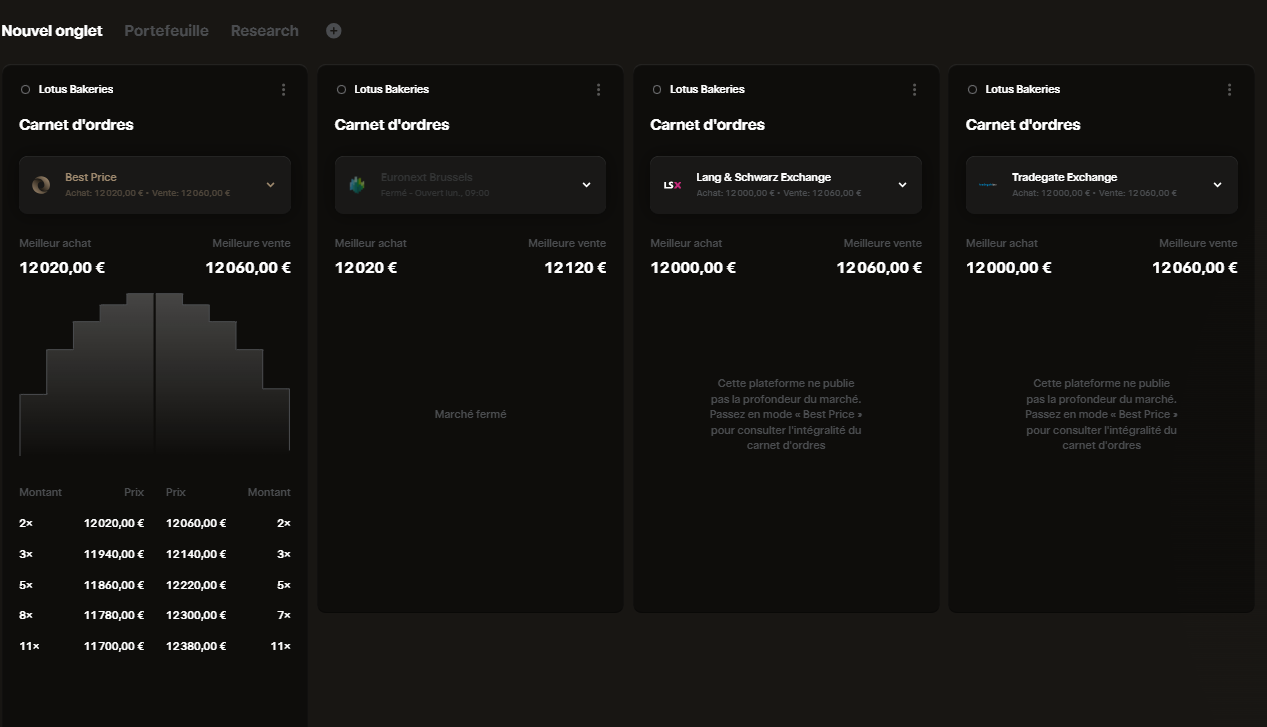Click Lang & Schwarz LSX logo
1267x727 pixels.
tap(672, 184)
